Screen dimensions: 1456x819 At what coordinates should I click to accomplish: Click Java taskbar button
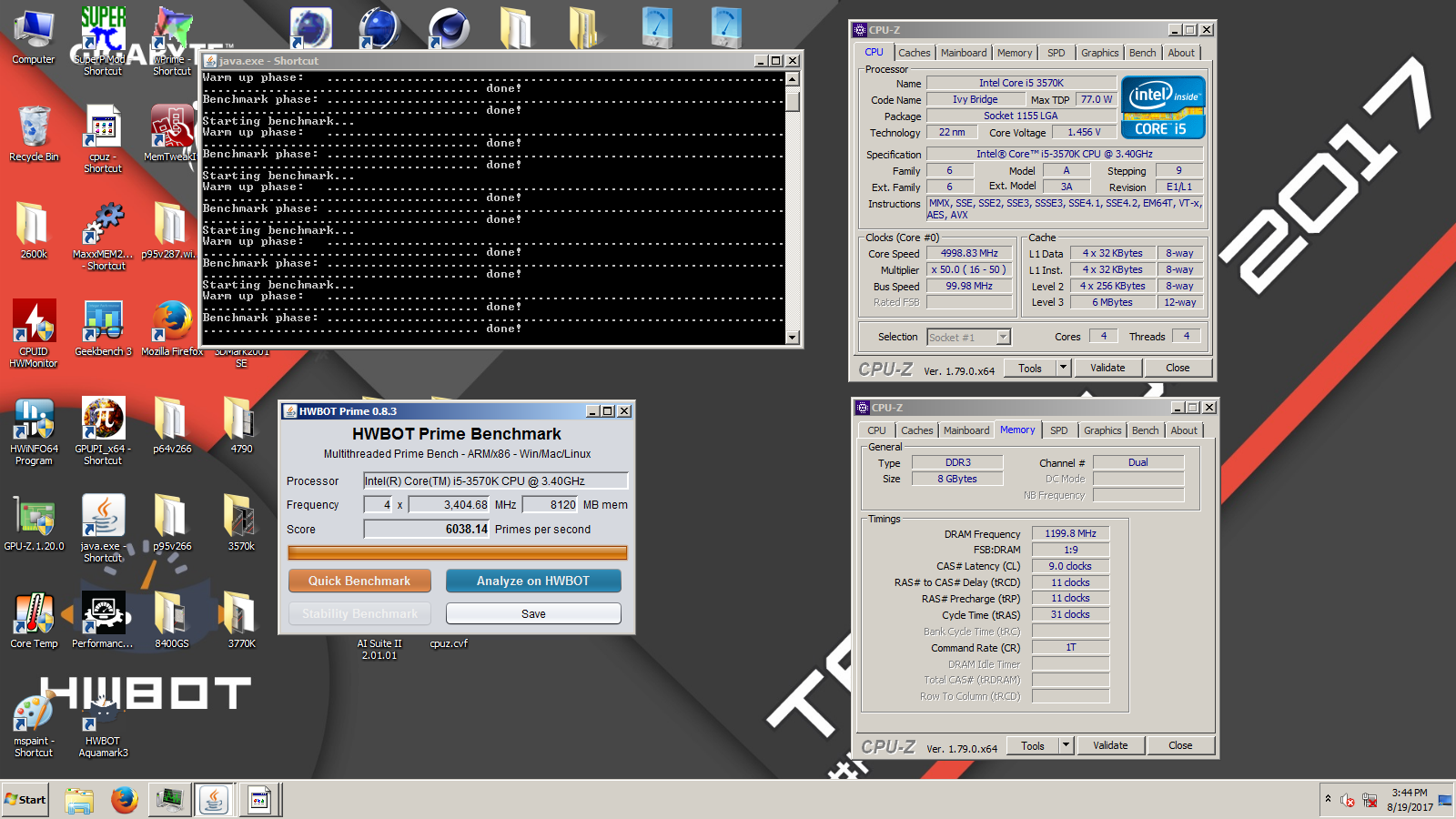coord(214,800)
